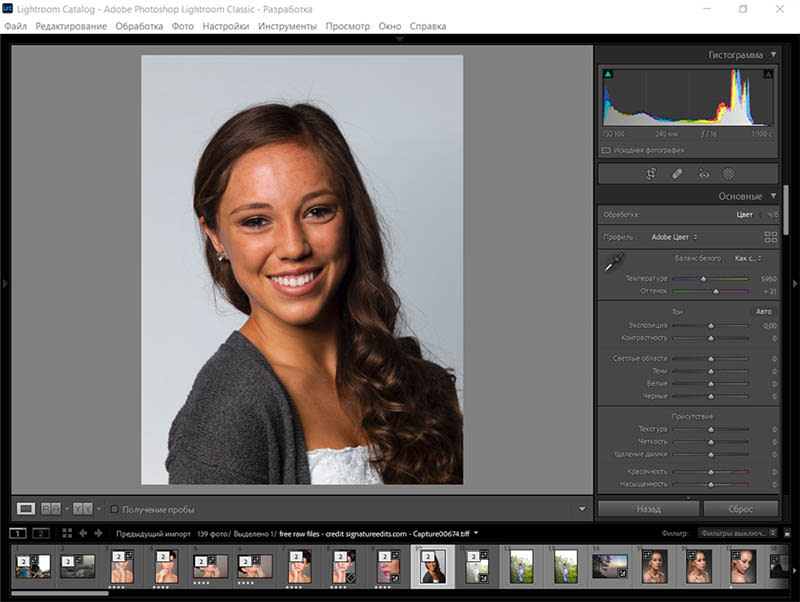Select the Crop overlay tool icon
Viewport: 800px width, 602px height.
[651, 174]
